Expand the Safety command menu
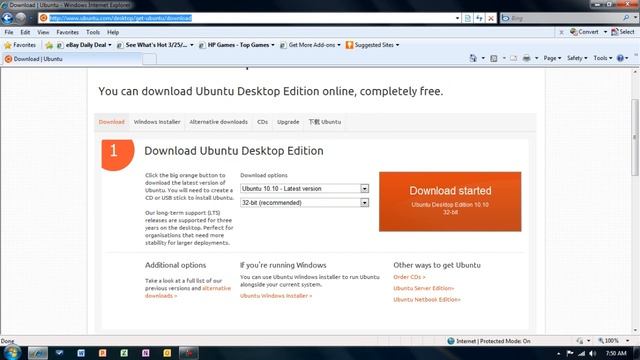The width and height of the screenshot is (640, 360). 577,58
